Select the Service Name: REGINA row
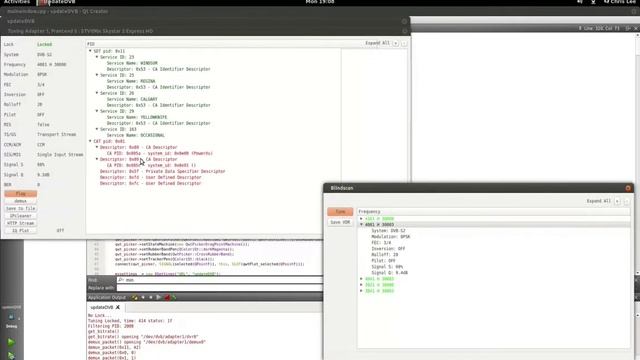The width and height of the screenshot is (640, 360). coord(131,81)
